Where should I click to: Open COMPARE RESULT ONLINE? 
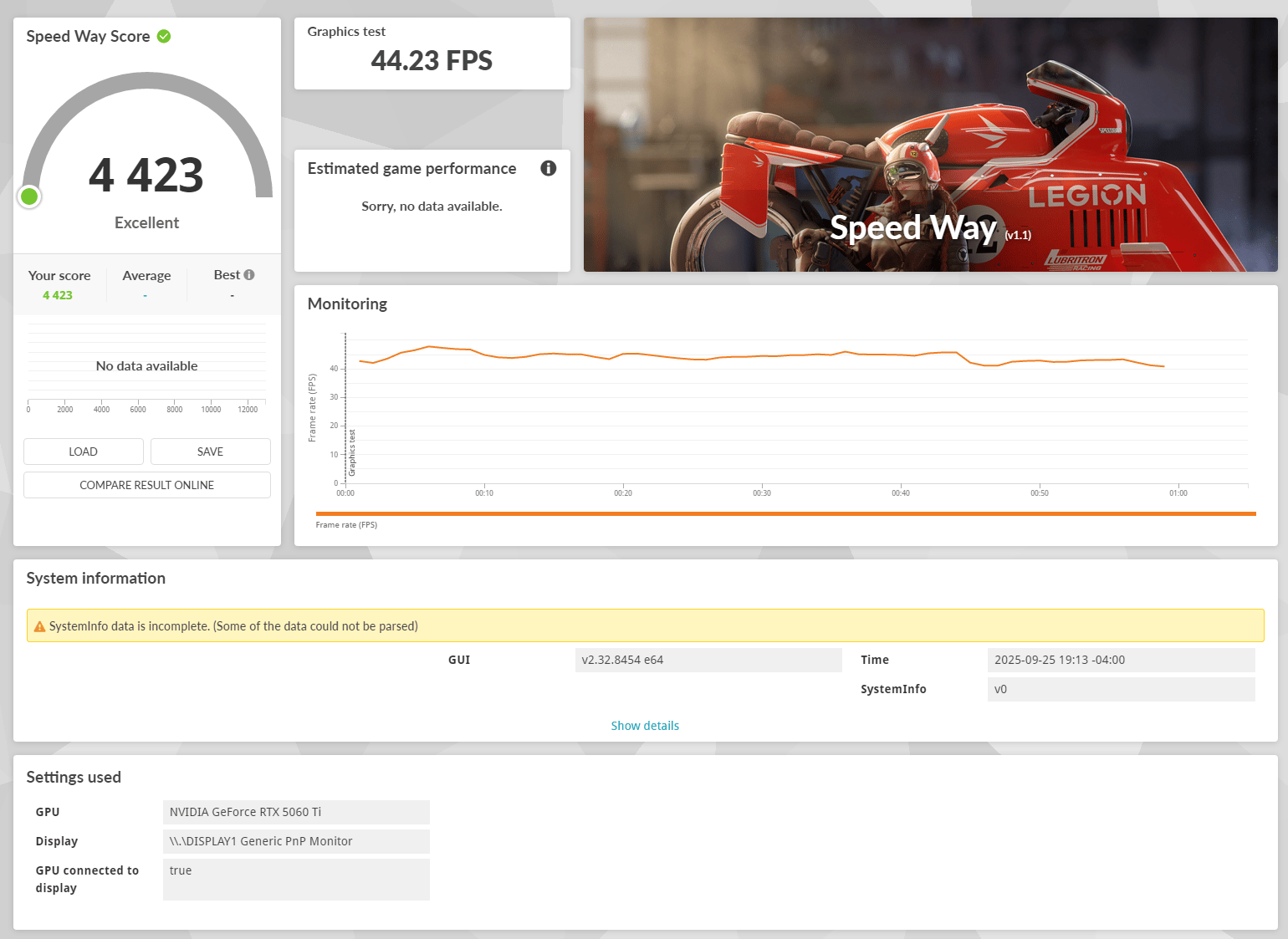pyautogui.click(x=147, y=485)
